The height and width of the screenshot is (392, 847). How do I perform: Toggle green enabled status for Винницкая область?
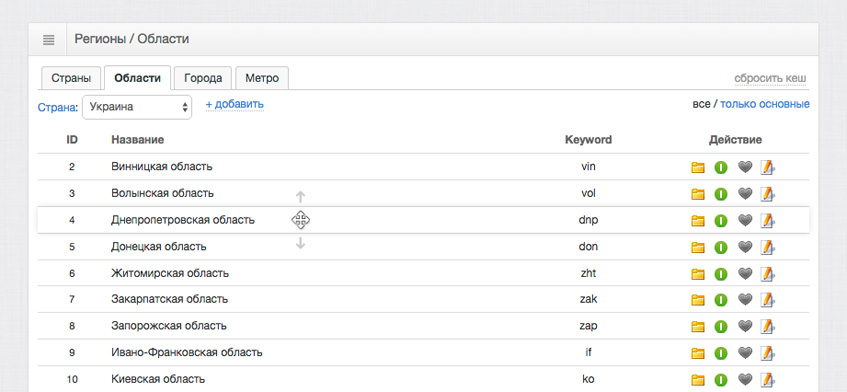[721, 167]
